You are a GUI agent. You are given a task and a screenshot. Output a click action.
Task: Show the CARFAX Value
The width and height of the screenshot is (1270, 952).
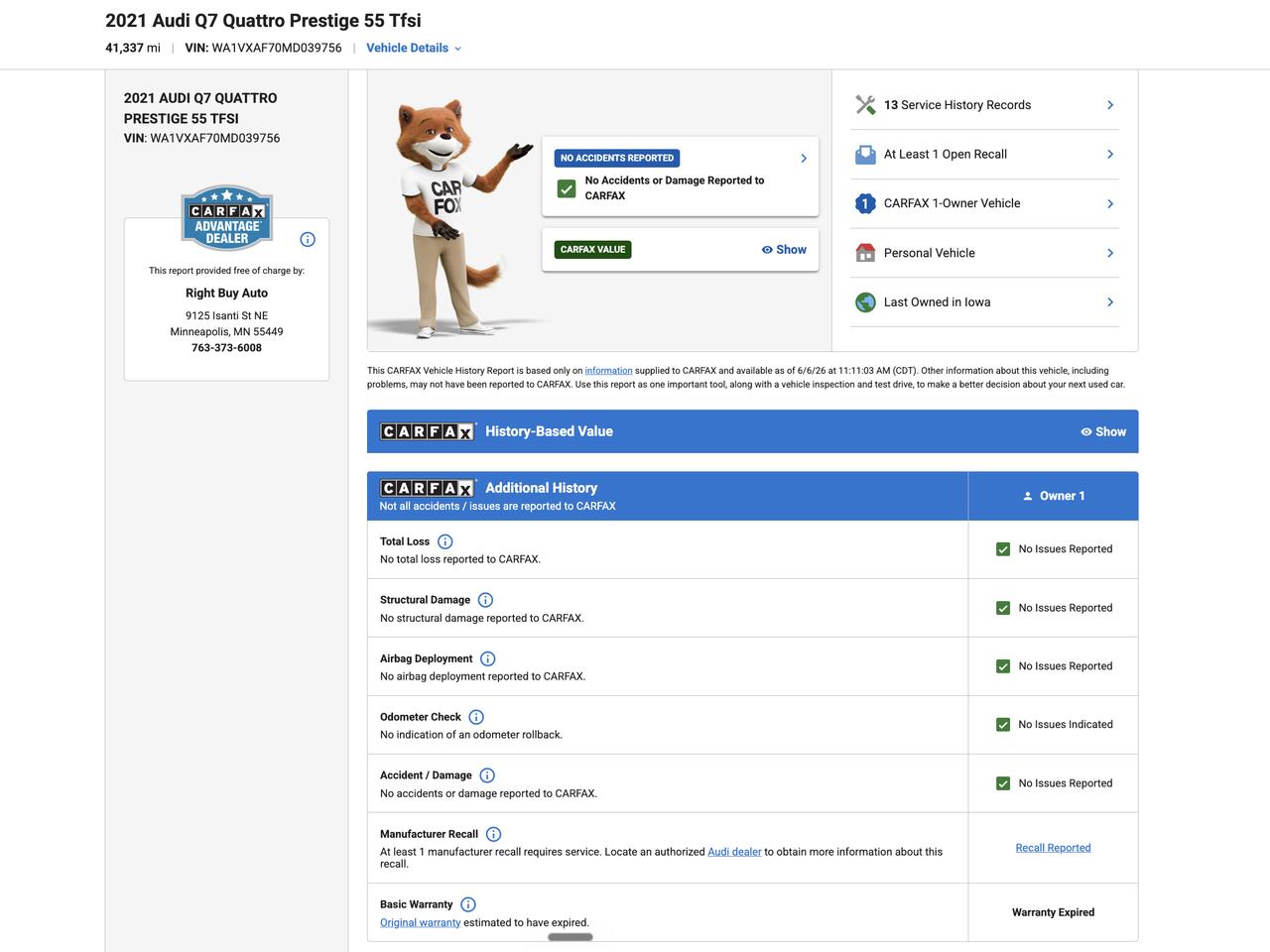click(784, 250)
